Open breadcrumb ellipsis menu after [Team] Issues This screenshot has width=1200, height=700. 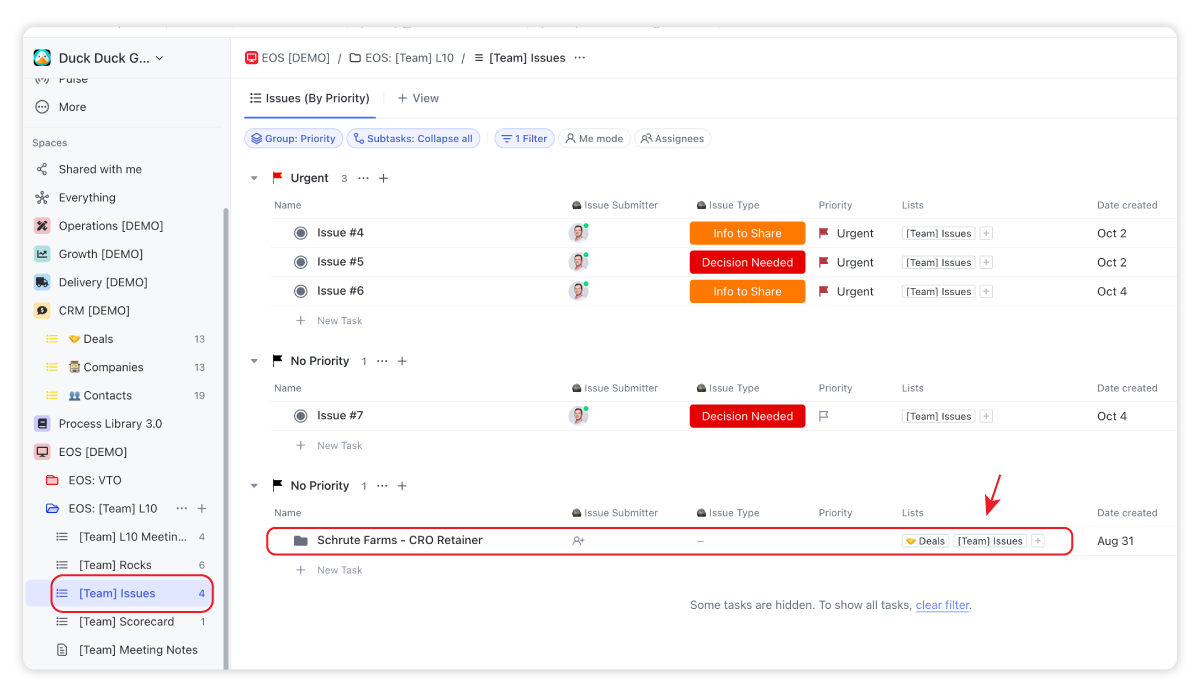click(580, 58)
